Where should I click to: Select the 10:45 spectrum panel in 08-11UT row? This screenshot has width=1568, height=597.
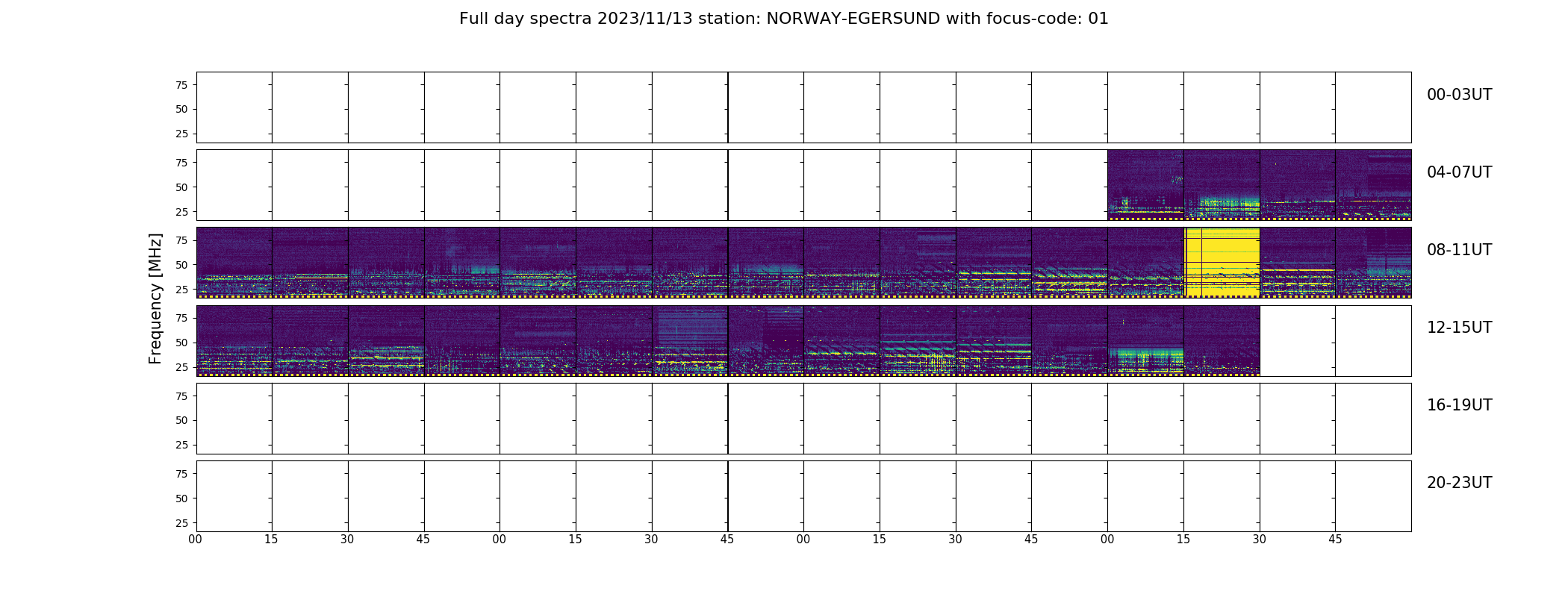(x=1069, y=263)
